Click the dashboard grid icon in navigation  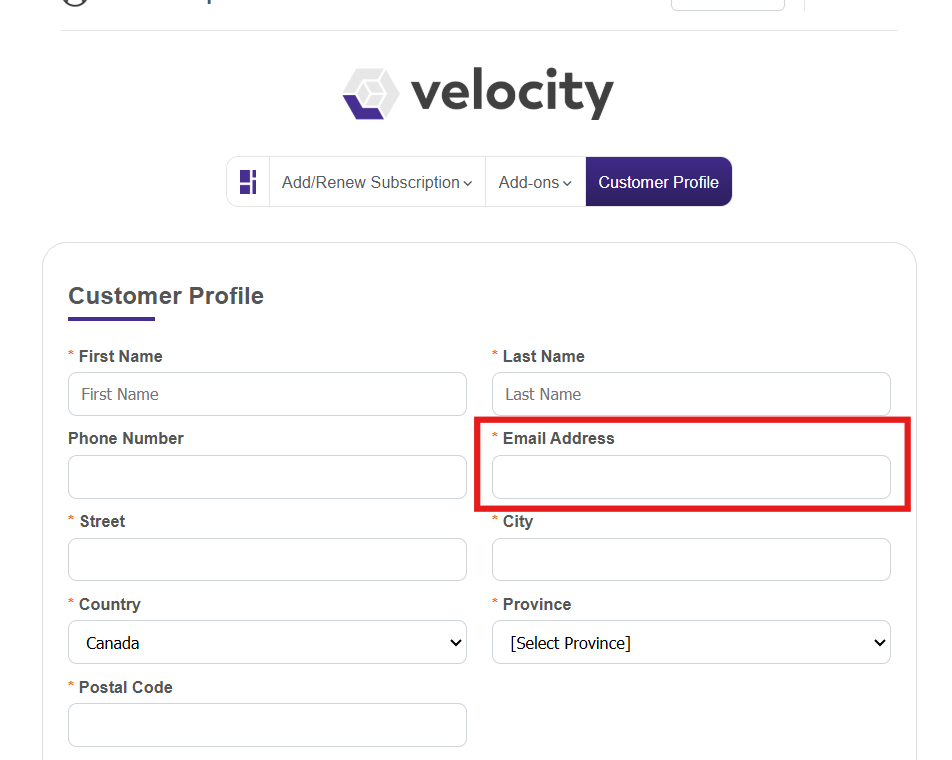tap(248, 182)
